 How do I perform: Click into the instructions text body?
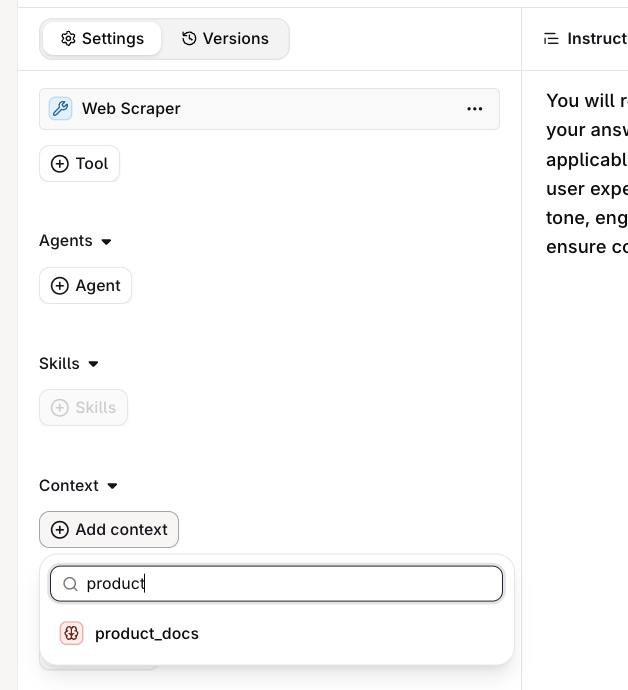tap(587, 174)
